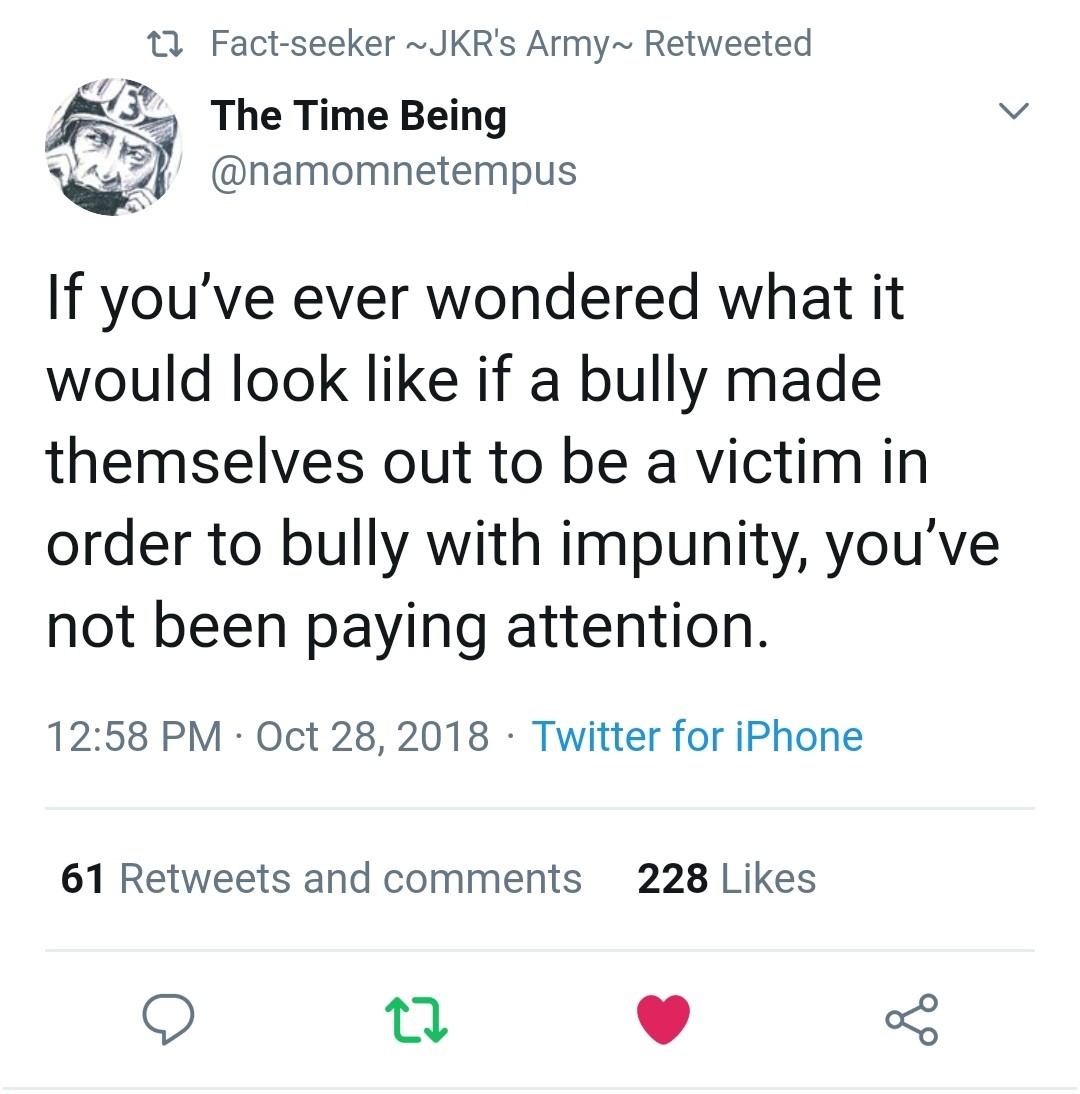Viewport: 1080px width, 1094px height.
Task: Open the share icon options
Action: (x=911, y=1018)
